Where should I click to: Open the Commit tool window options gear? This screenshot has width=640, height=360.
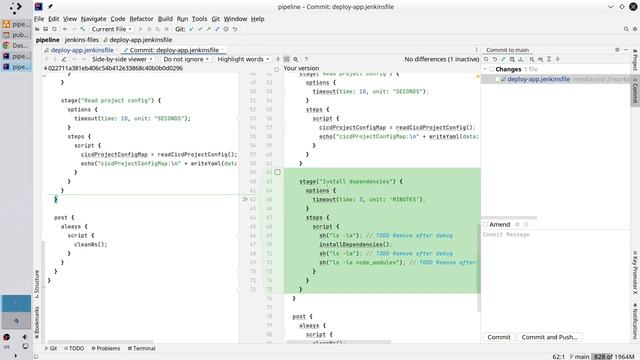pyautogui.click(x=617, y=50)
